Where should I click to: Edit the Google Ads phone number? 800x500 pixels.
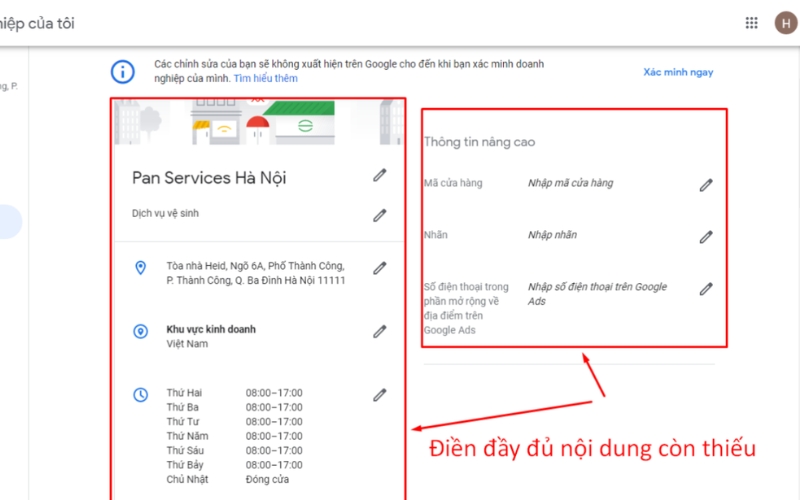pos(706,289)
